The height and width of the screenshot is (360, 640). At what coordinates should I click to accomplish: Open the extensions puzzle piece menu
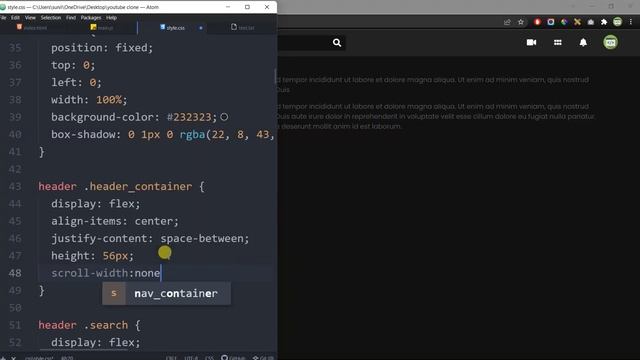tap(604, 22)
